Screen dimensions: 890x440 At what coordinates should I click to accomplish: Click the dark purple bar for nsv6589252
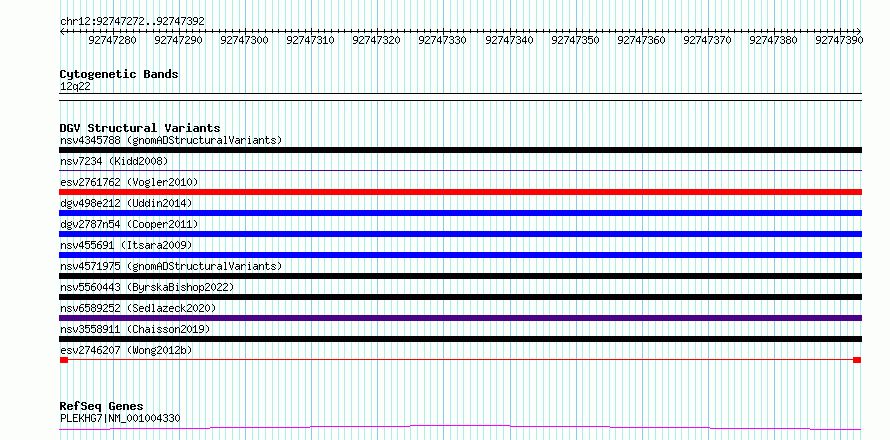[x=460, y=318]
